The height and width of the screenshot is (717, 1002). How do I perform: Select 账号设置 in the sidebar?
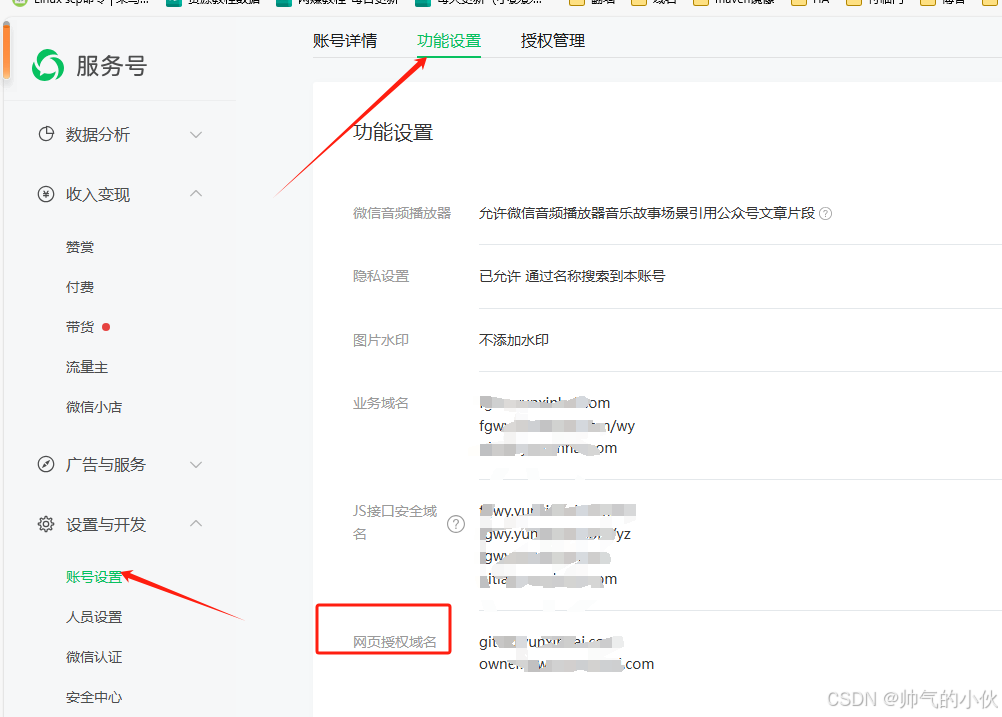(94, 576)
